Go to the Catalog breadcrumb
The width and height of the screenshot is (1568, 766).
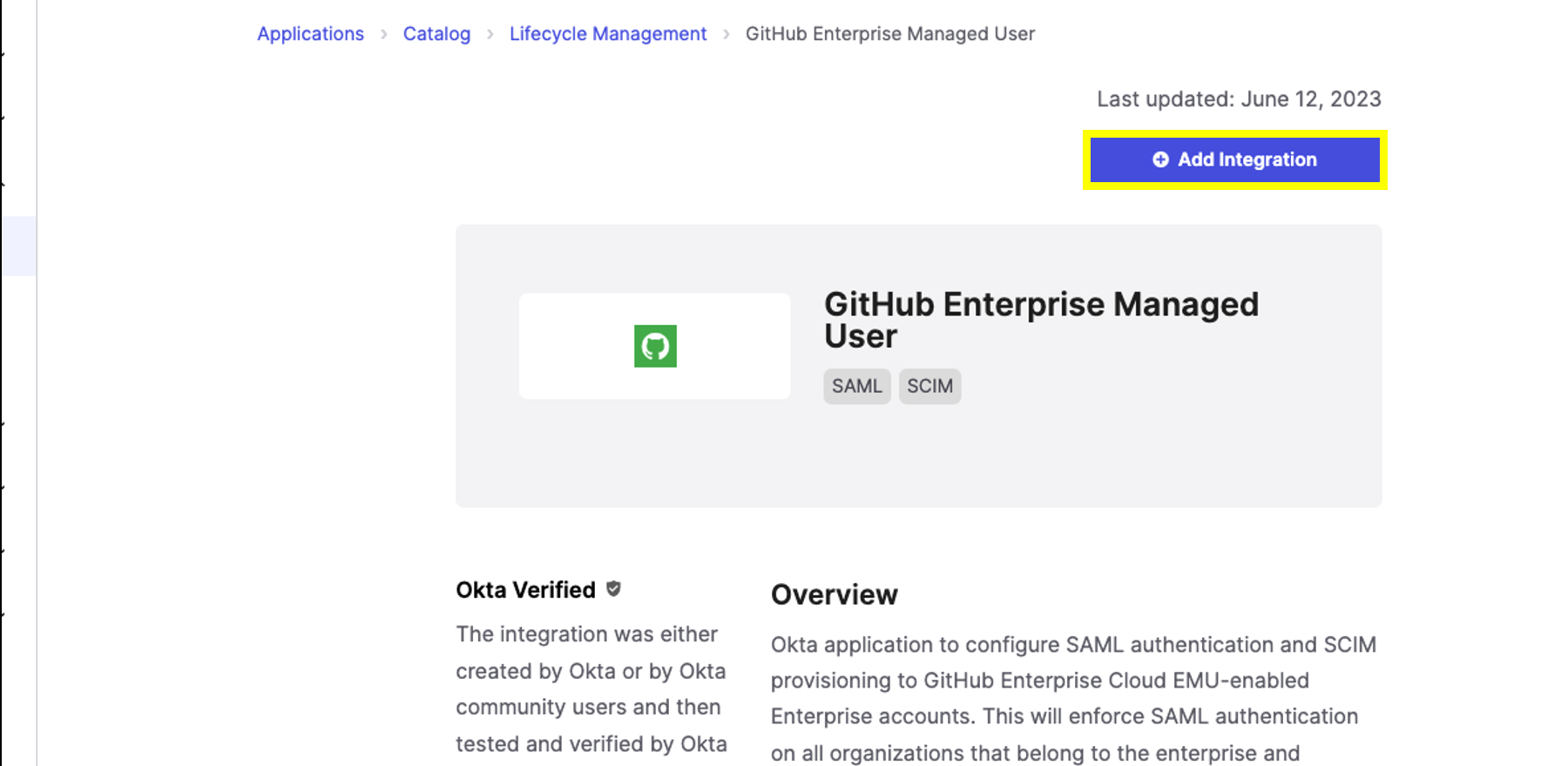pos(436,34)
